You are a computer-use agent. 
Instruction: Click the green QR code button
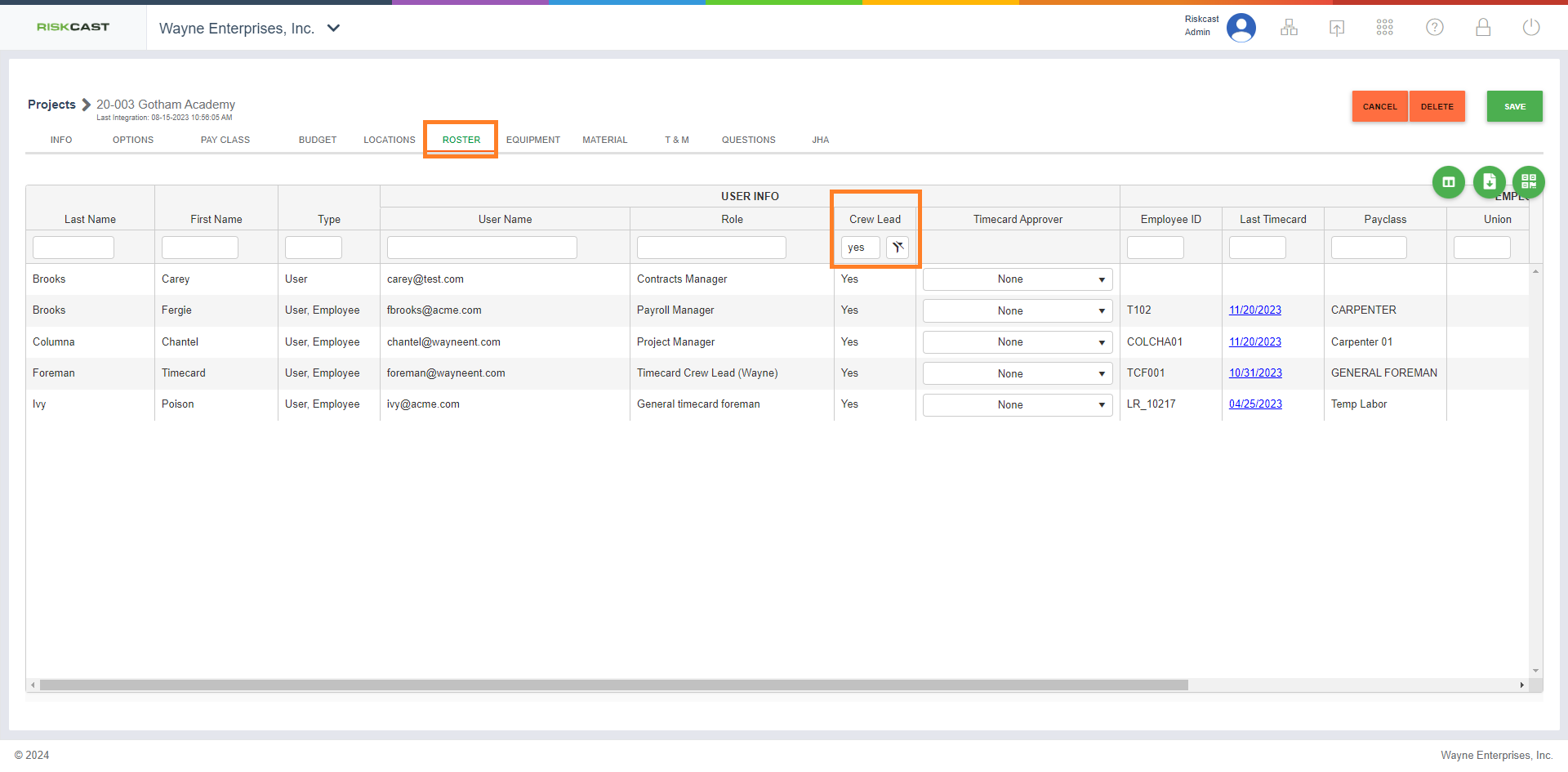click(x=1528, y=182)
